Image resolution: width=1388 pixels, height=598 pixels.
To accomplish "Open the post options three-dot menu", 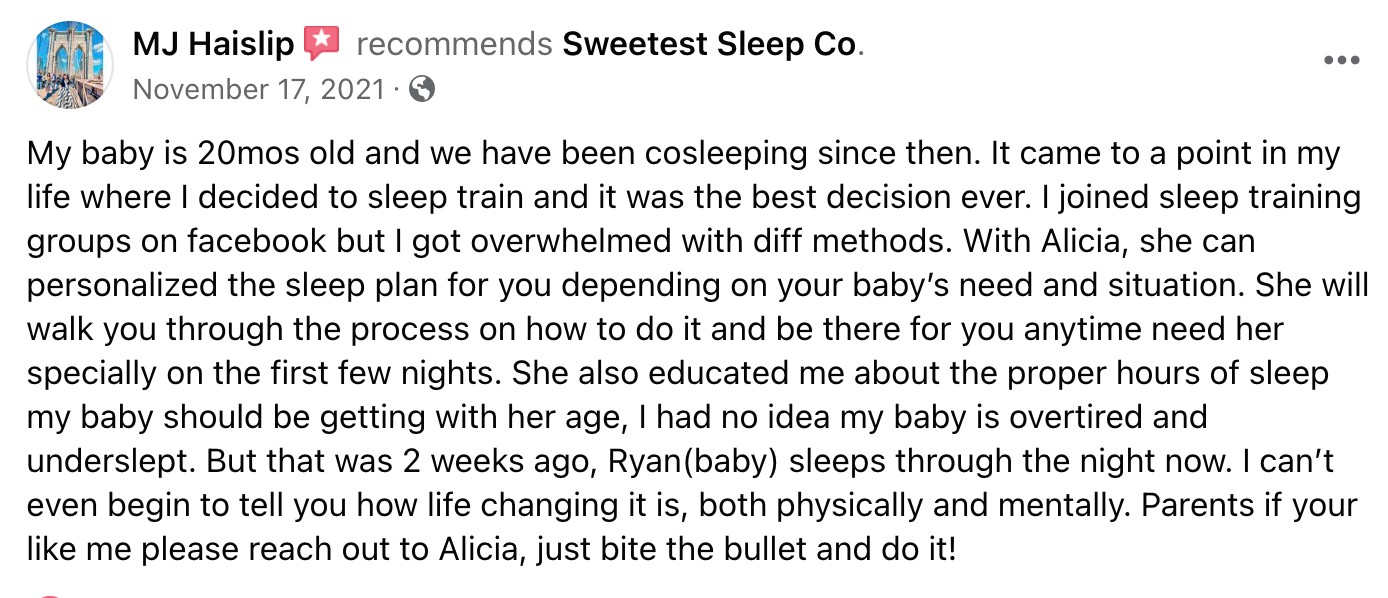I will pyautogui.click(x=1341, y=60).
